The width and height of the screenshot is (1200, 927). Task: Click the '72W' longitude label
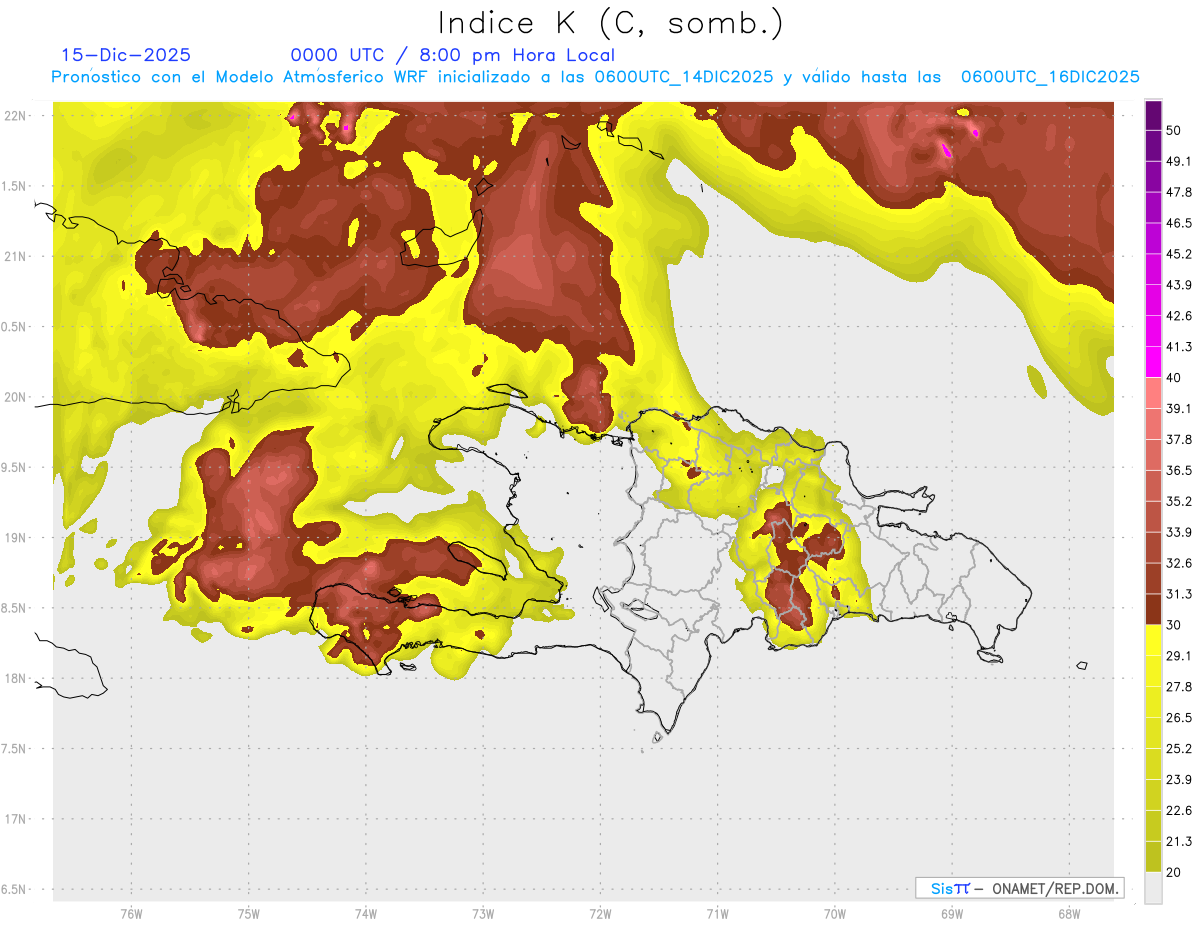pyautogui.click(x=600, y=914)
